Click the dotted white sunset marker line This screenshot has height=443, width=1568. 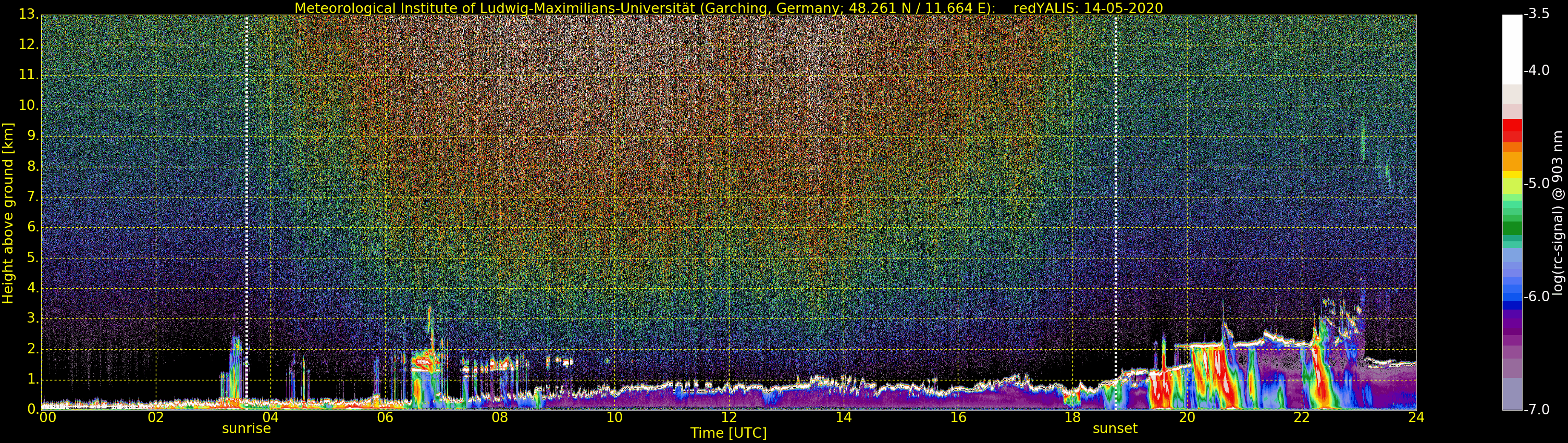pos(1116,212)
